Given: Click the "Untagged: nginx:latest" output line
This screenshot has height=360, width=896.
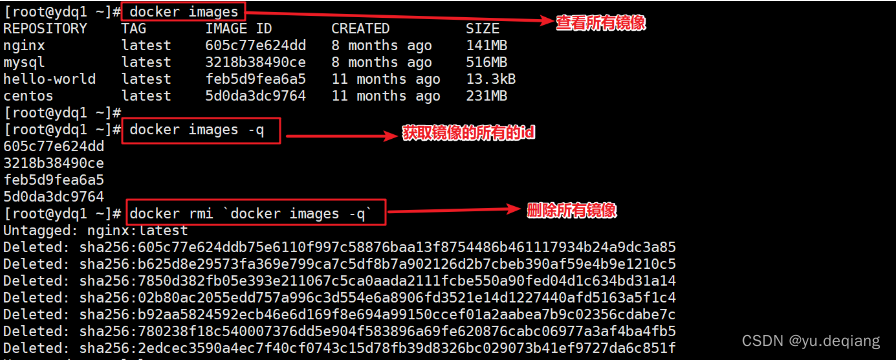Looking at the screenshot, I should click(x=95, y=231).
